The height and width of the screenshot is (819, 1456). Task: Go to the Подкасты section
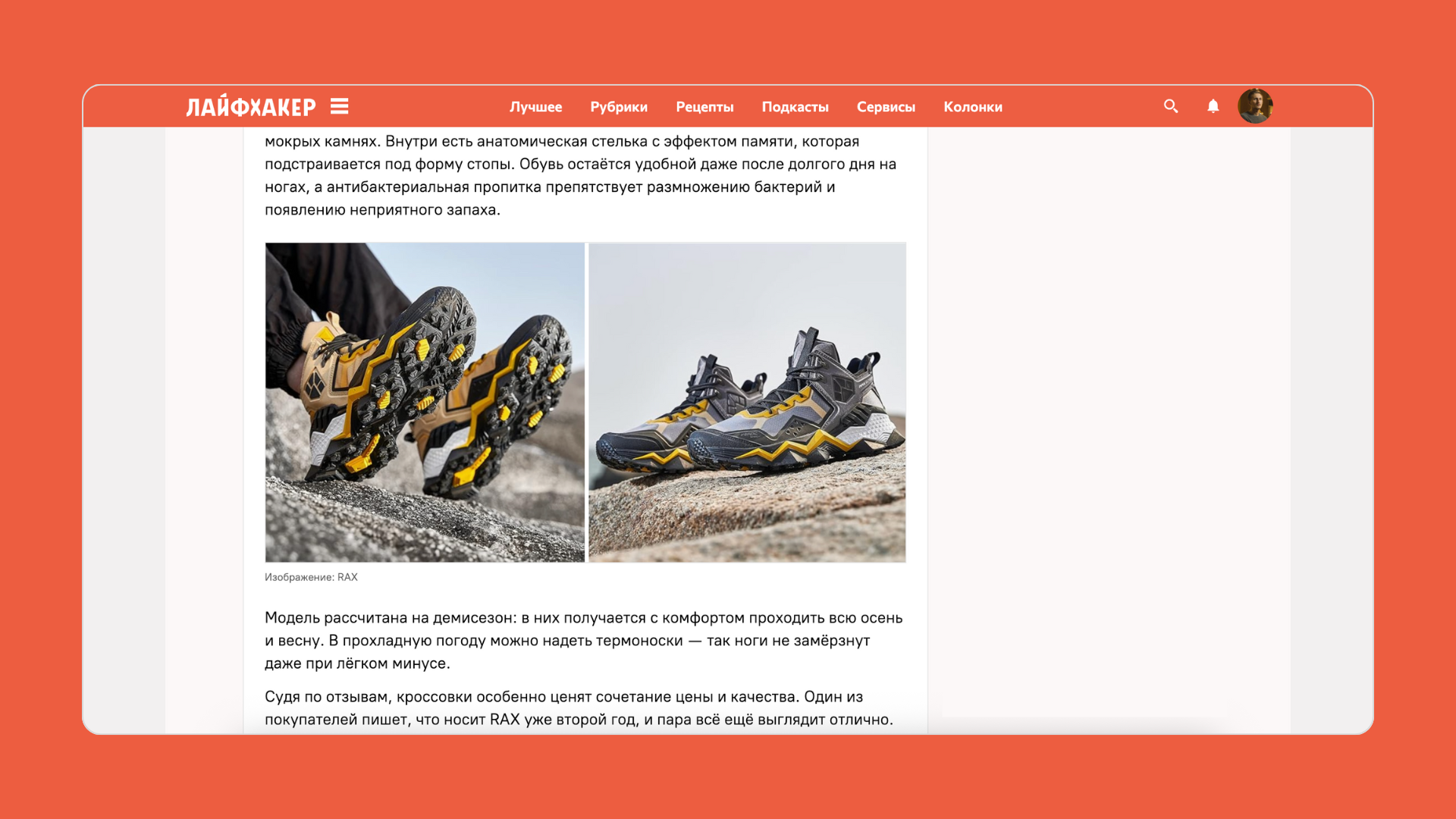click(x=795, y=107)
